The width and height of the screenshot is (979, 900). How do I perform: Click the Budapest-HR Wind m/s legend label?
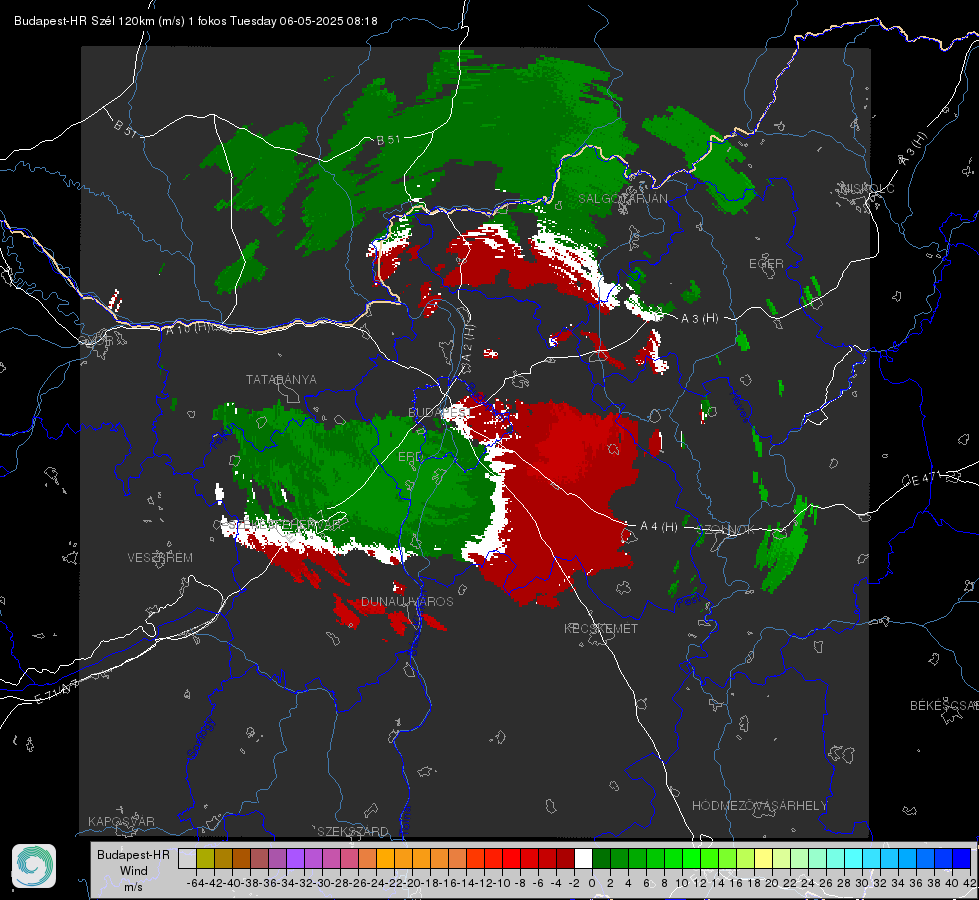coord(133,870)
